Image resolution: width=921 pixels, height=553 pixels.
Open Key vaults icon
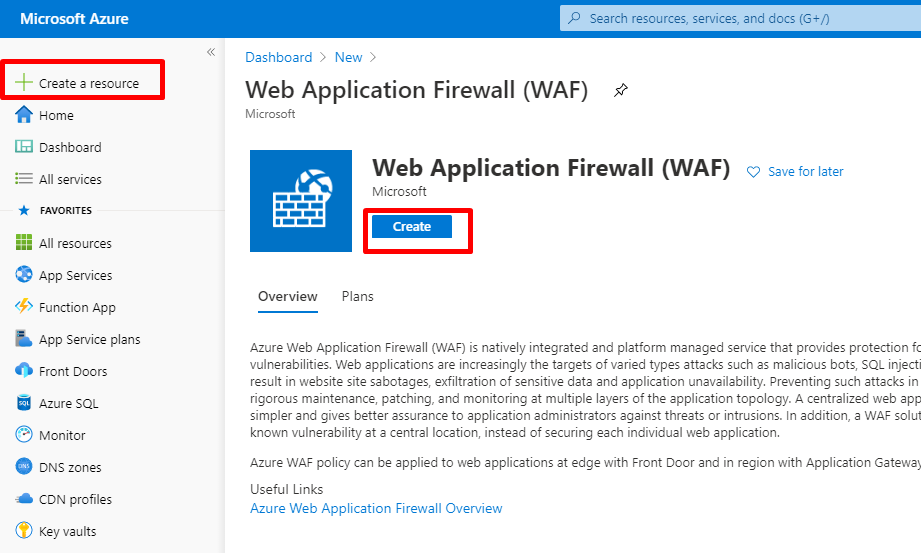click(23, 530)
